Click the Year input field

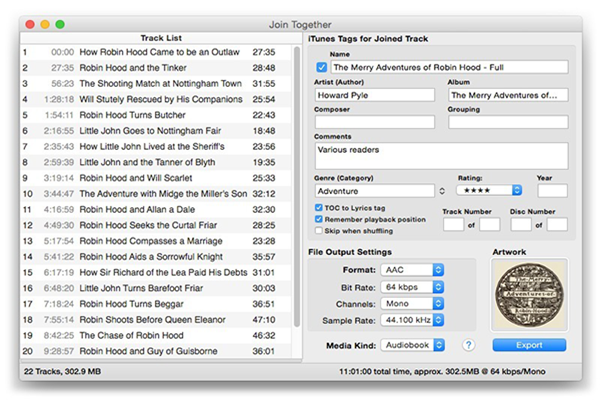tap(552, 190)
